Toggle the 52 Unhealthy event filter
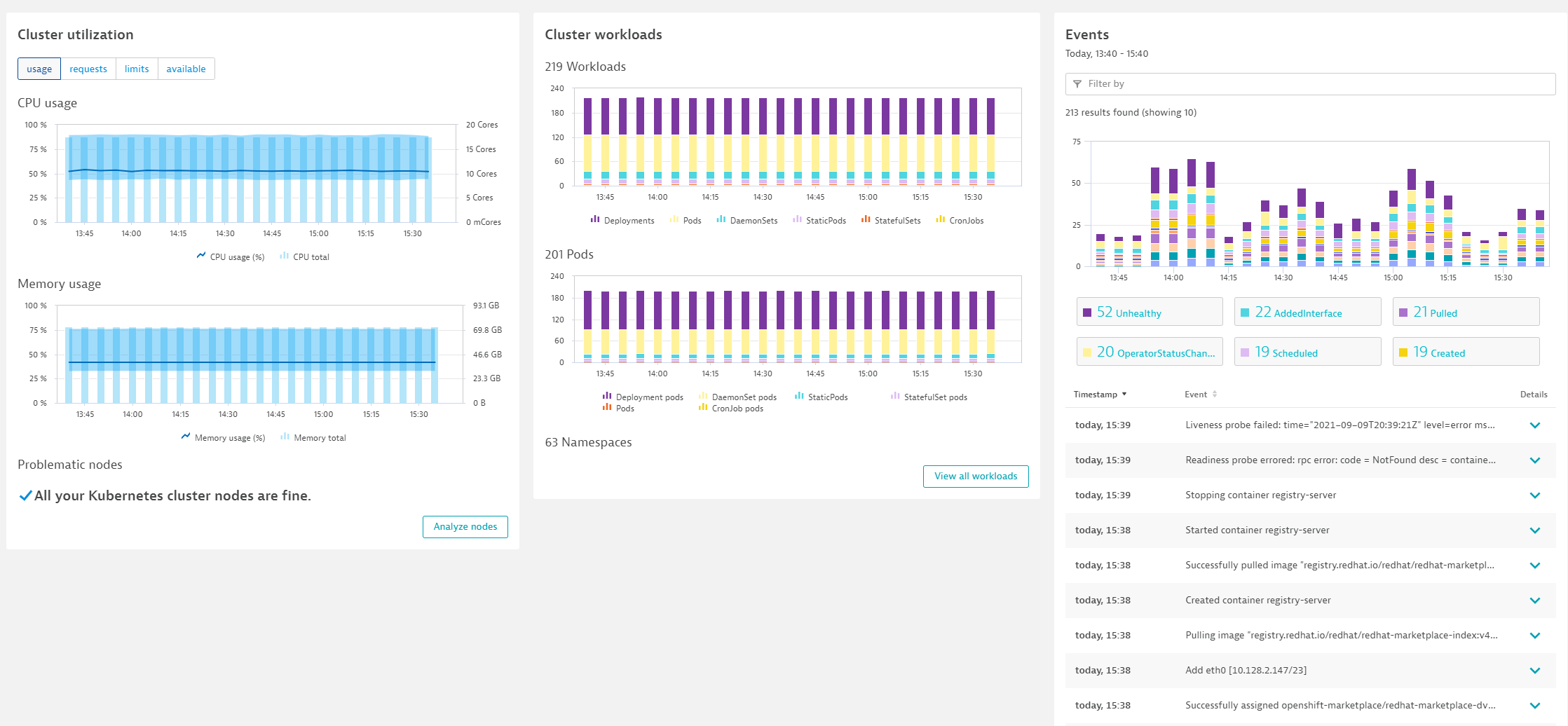The image size is (1568, 726). click(1149, 312)
